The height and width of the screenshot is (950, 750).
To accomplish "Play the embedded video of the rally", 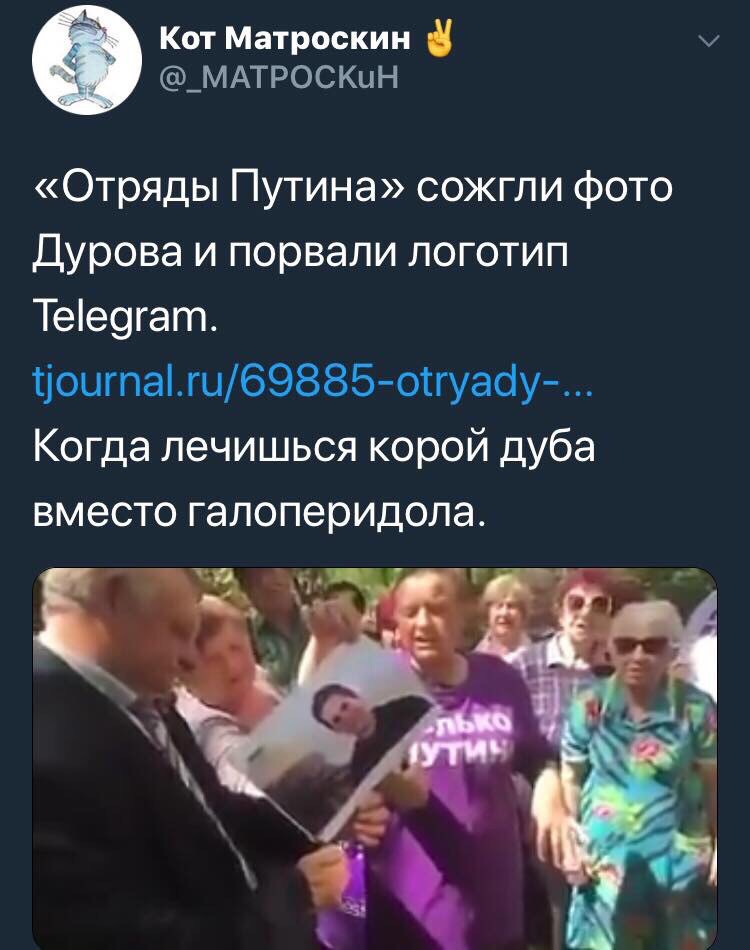I will (x=374, y=759).
